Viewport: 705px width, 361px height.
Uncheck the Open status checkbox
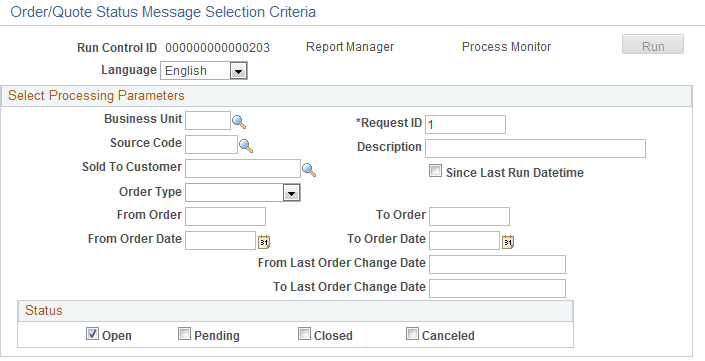pos(92,334)
